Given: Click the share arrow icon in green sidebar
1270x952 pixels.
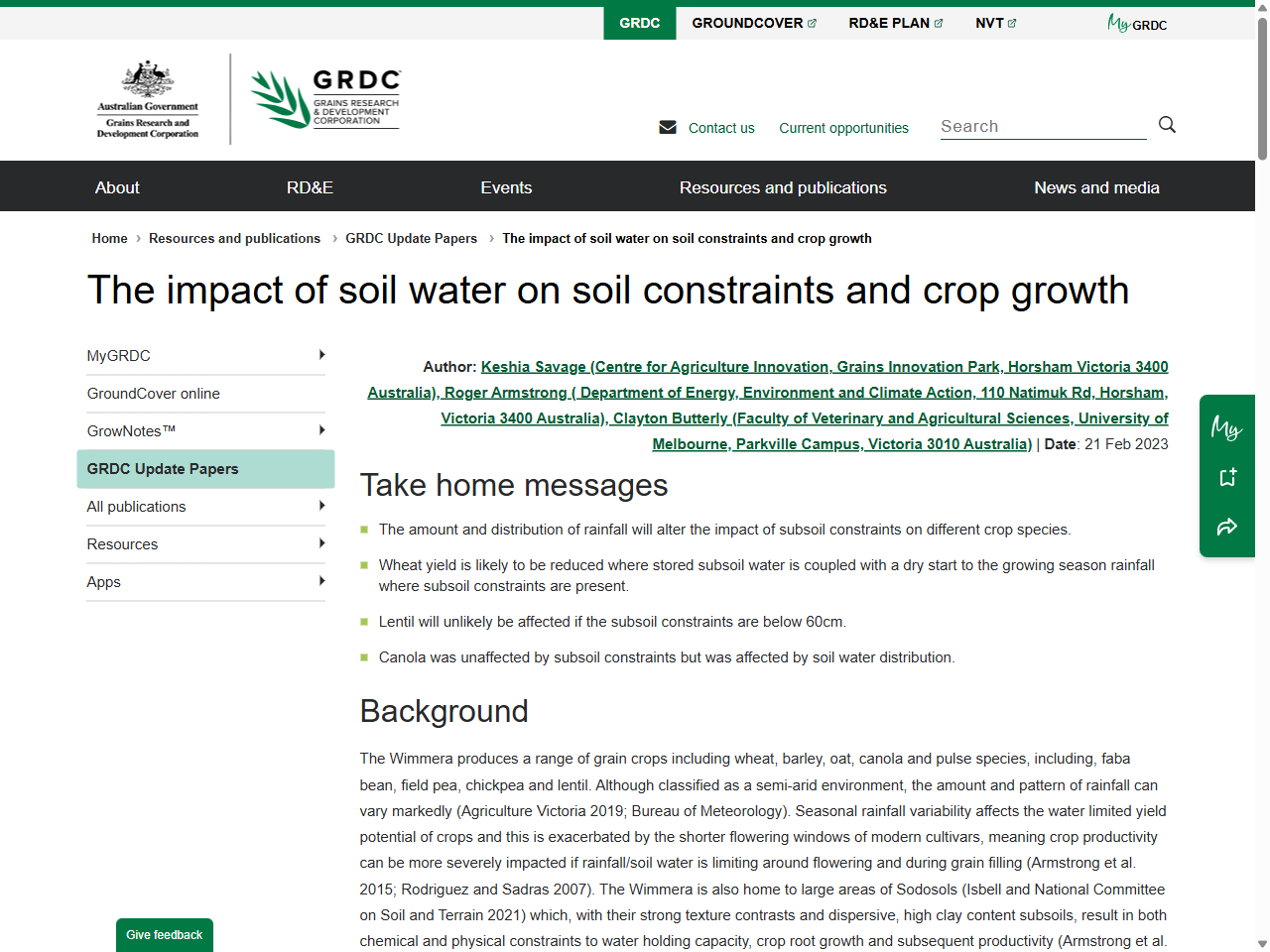Looking at the screenshot, I should point(1227,527).
